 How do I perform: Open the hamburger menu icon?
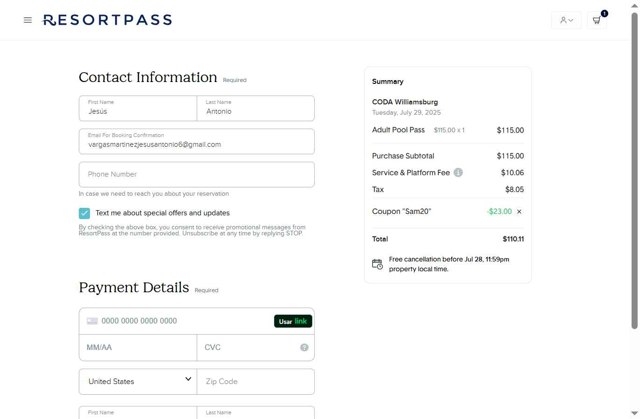click(x=28, y=20)
